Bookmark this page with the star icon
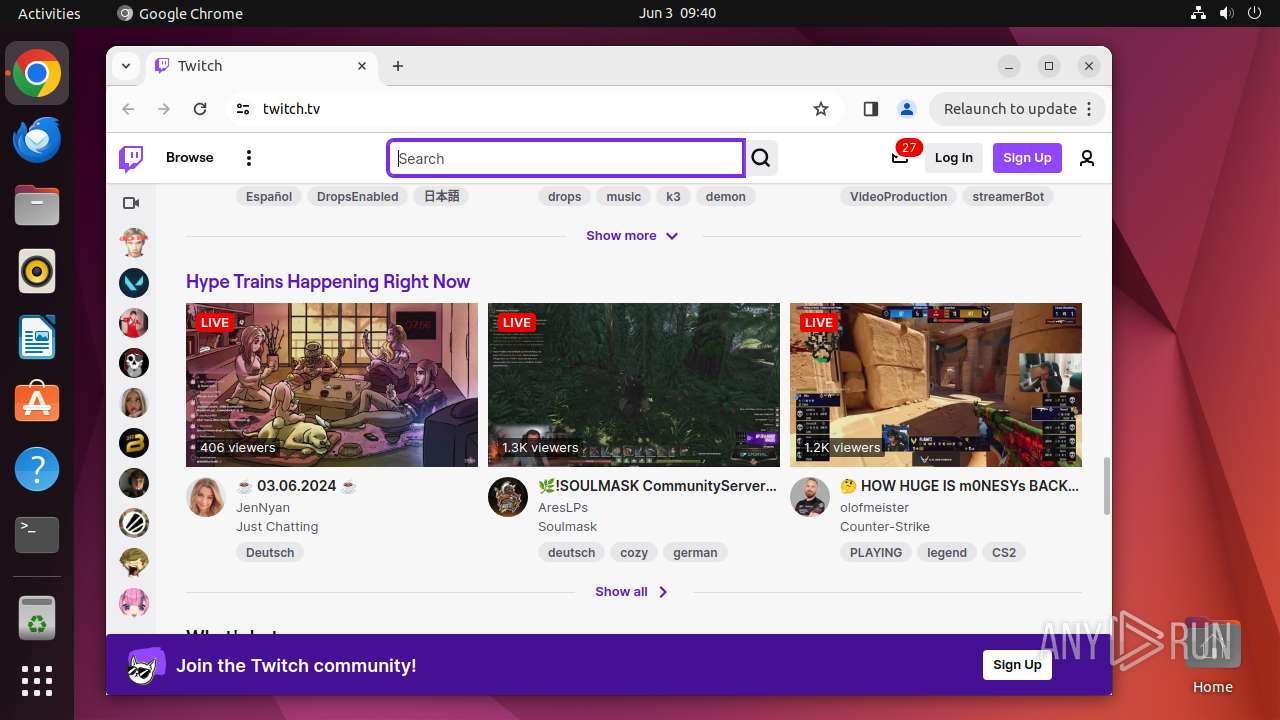Image resolution: width=1280 pixels, height=720 pixels. 821,109
